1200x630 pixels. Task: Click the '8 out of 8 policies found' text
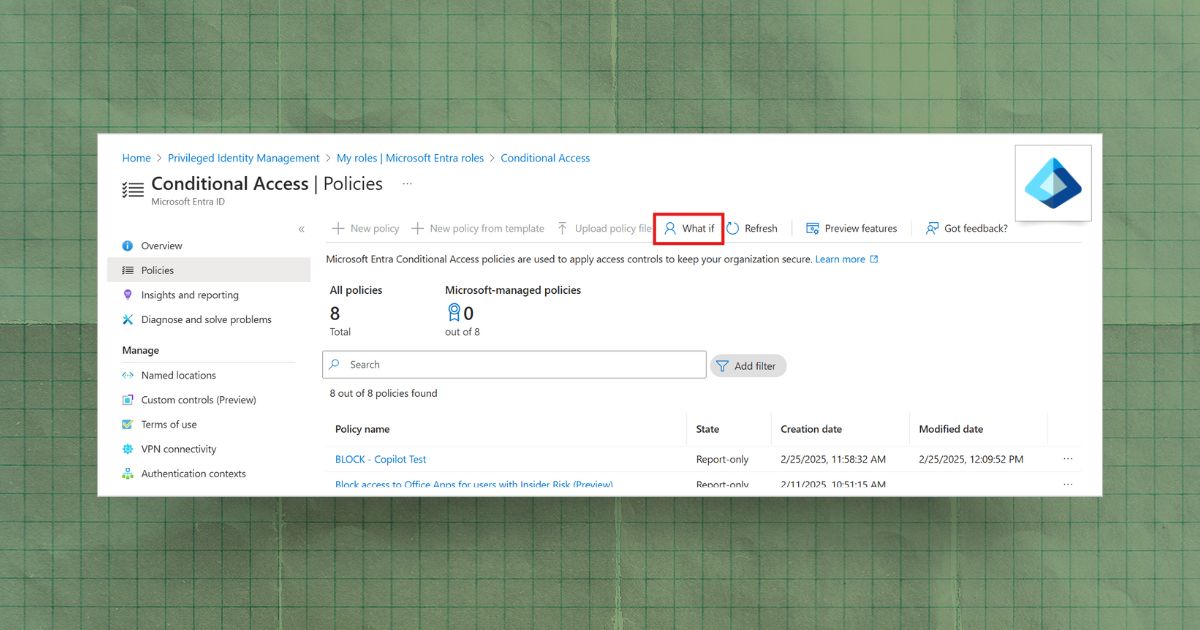(x=384, y=394)
